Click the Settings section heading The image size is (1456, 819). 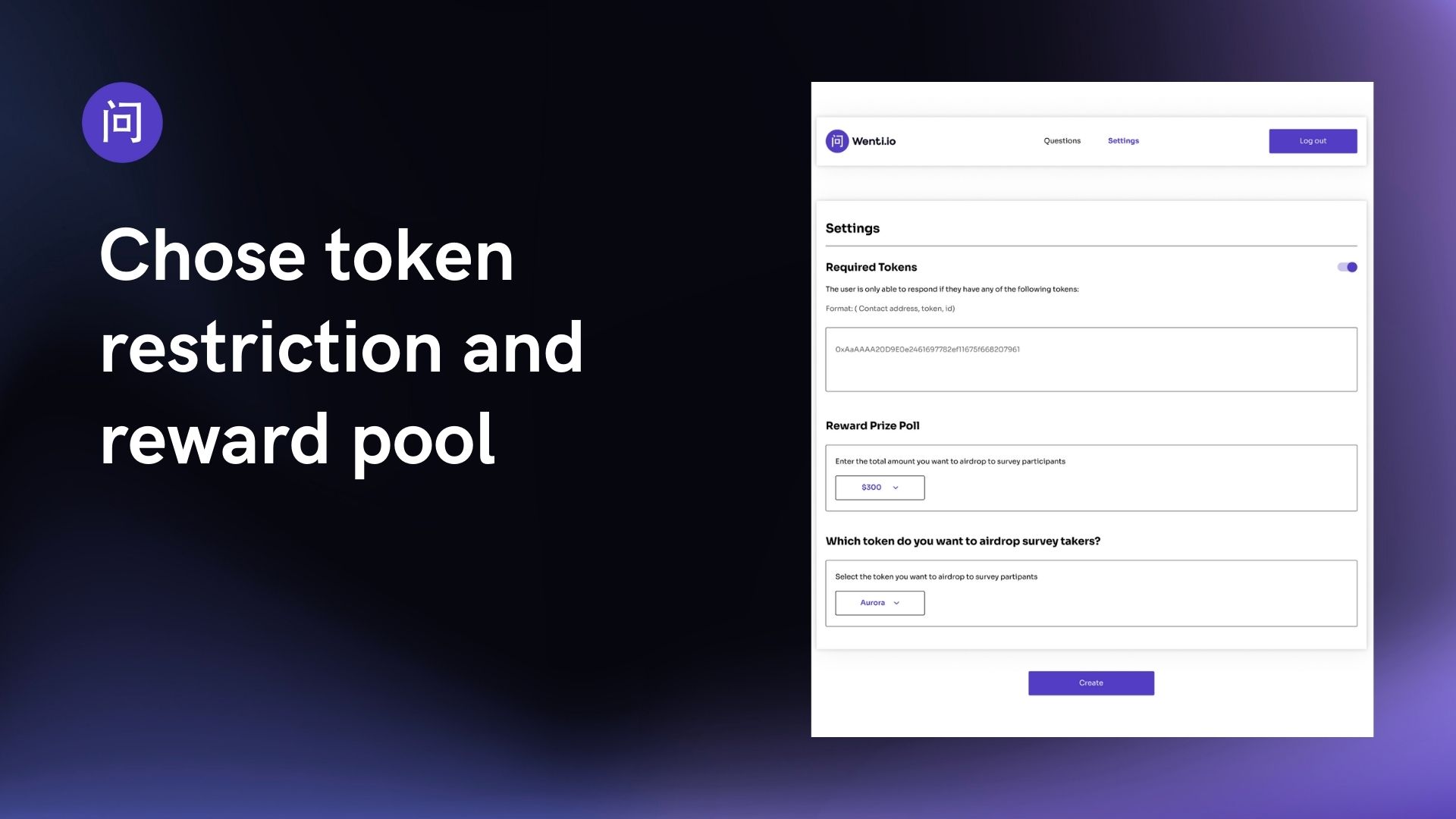coord(852,228)
